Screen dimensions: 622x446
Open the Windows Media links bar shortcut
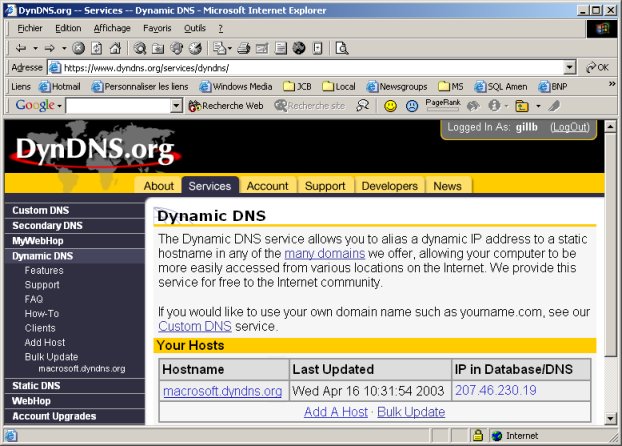[236, 87]
